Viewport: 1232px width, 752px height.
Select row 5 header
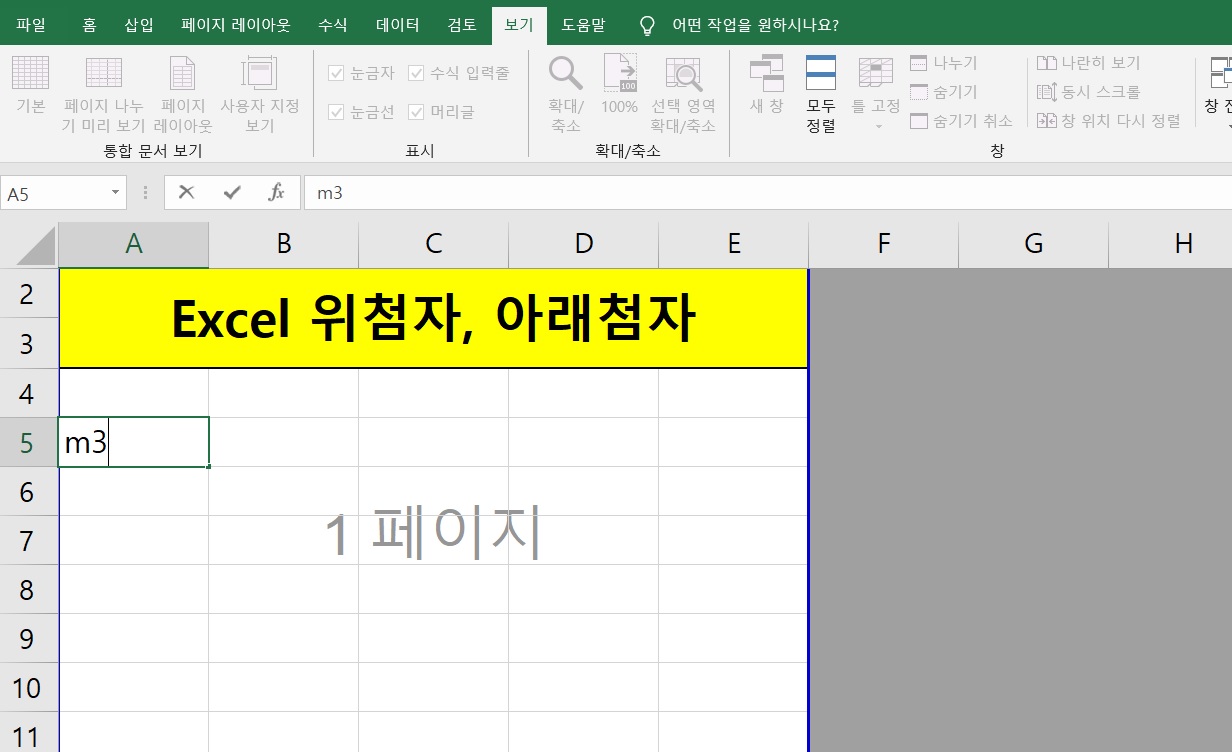point(29,442)
